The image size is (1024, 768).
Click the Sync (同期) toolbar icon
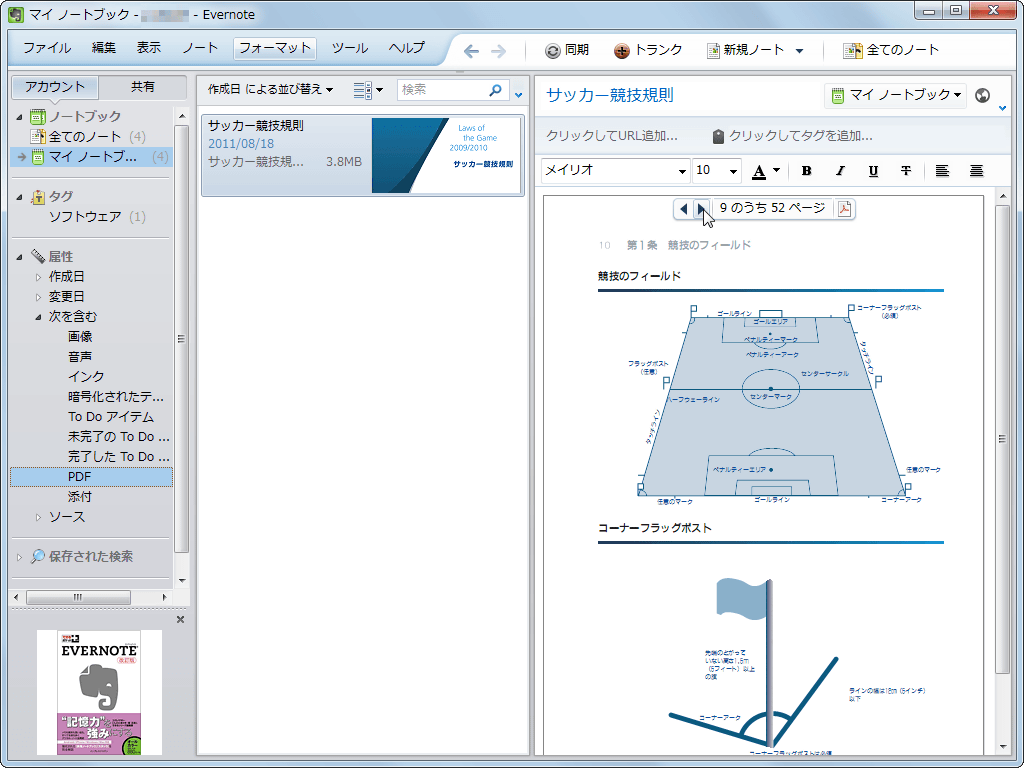[x=552, y=50]
